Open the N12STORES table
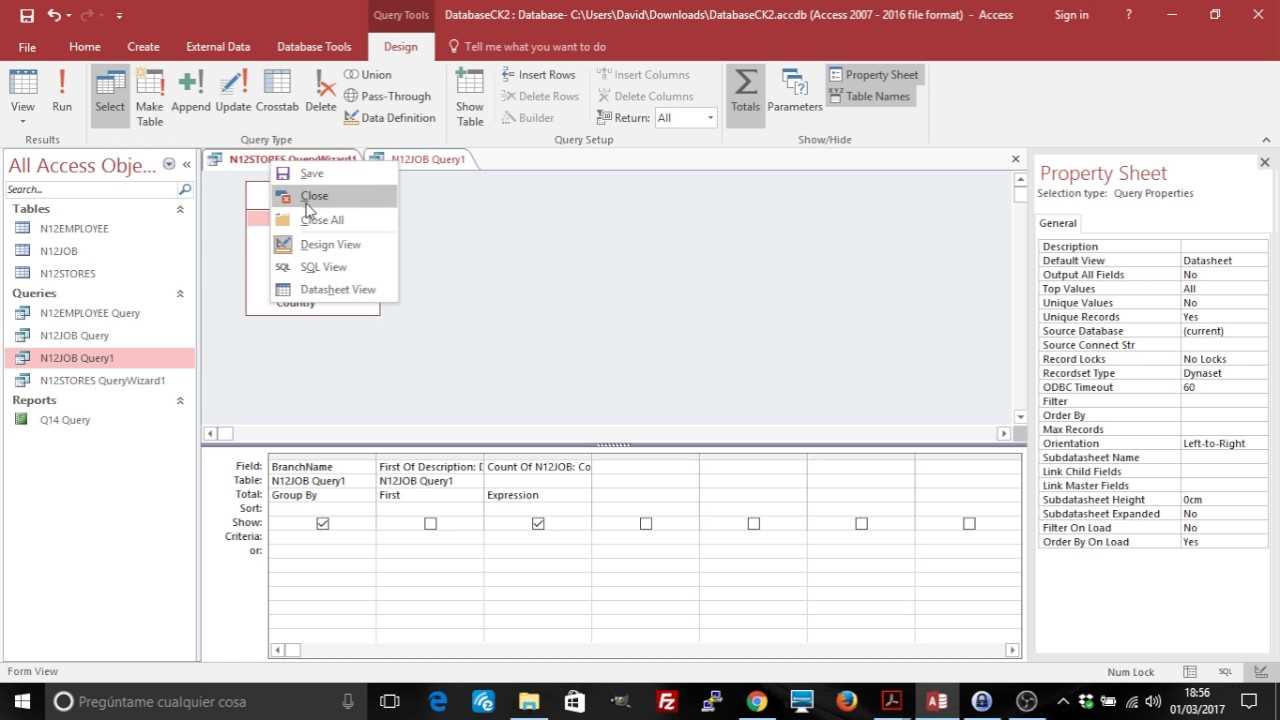 68,273
